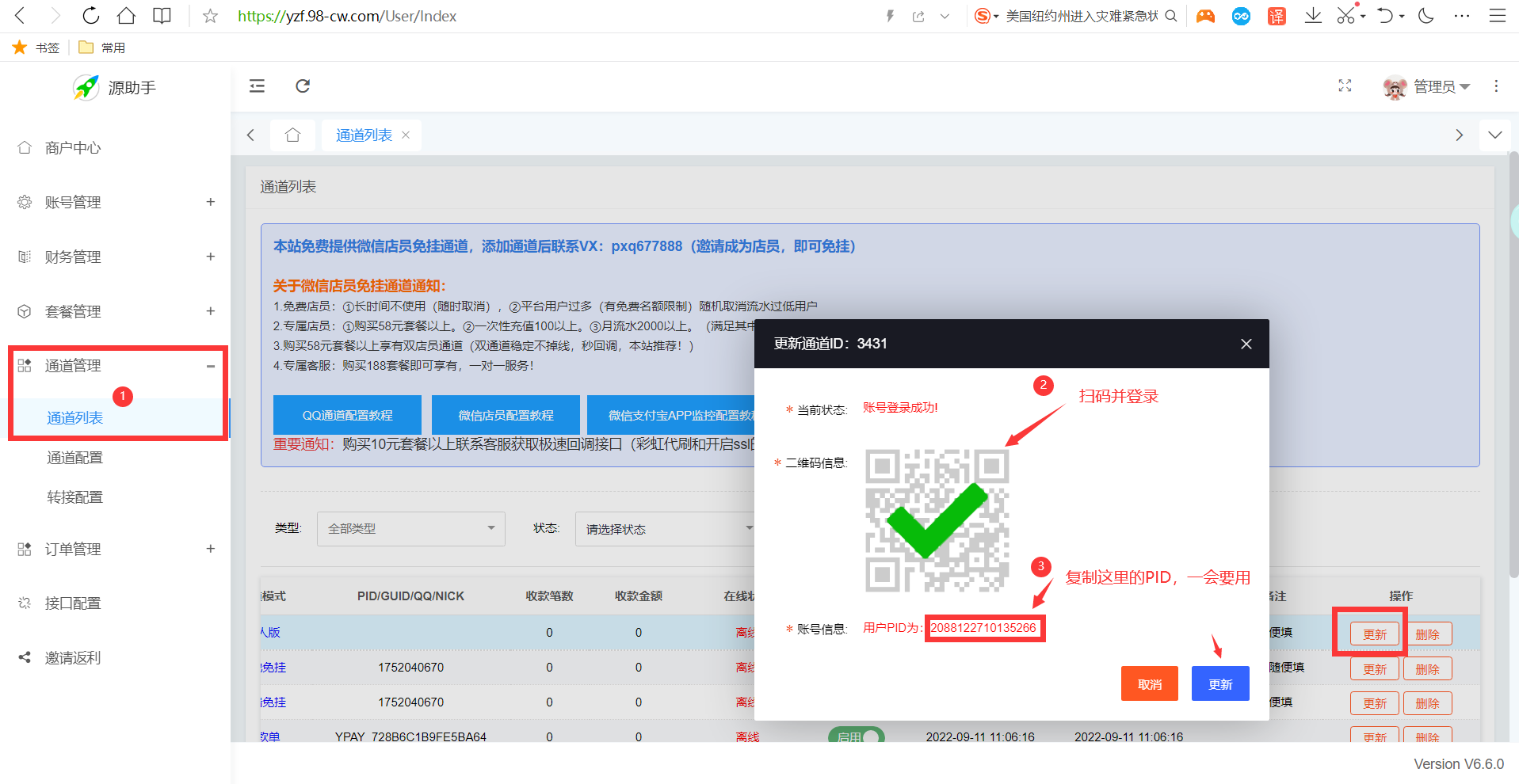Image resolution: width=1519 pixels, height=784 pixels.
Task: Click the translate extension icon
Action: pos(1277,16)
